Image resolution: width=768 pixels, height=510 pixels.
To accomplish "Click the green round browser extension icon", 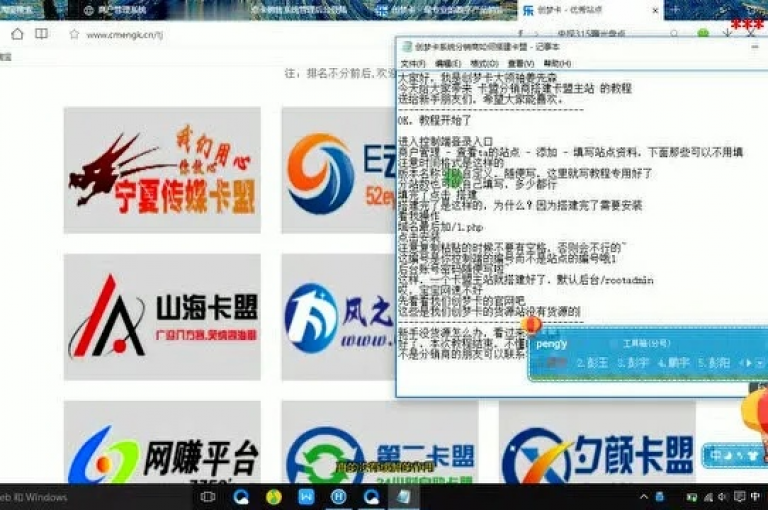I will pyautogui.click(x=703, y=33).
